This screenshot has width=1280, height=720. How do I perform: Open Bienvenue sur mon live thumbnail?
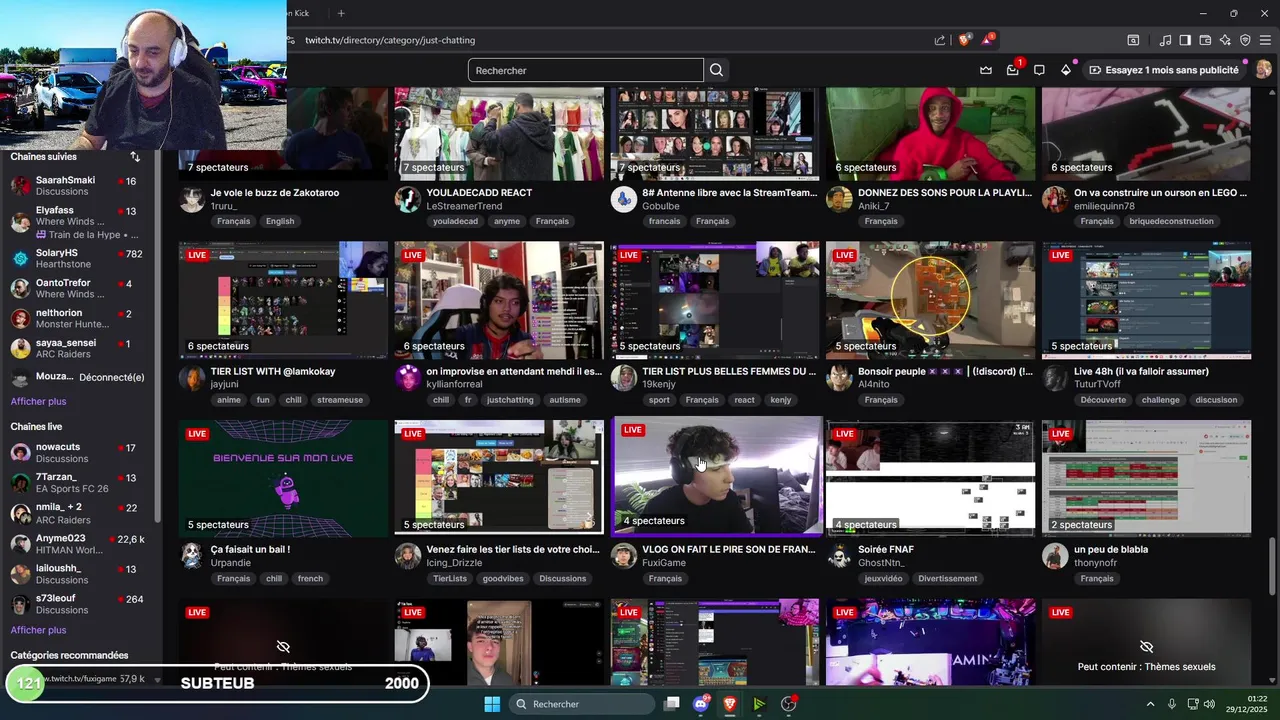pos(283,478)
